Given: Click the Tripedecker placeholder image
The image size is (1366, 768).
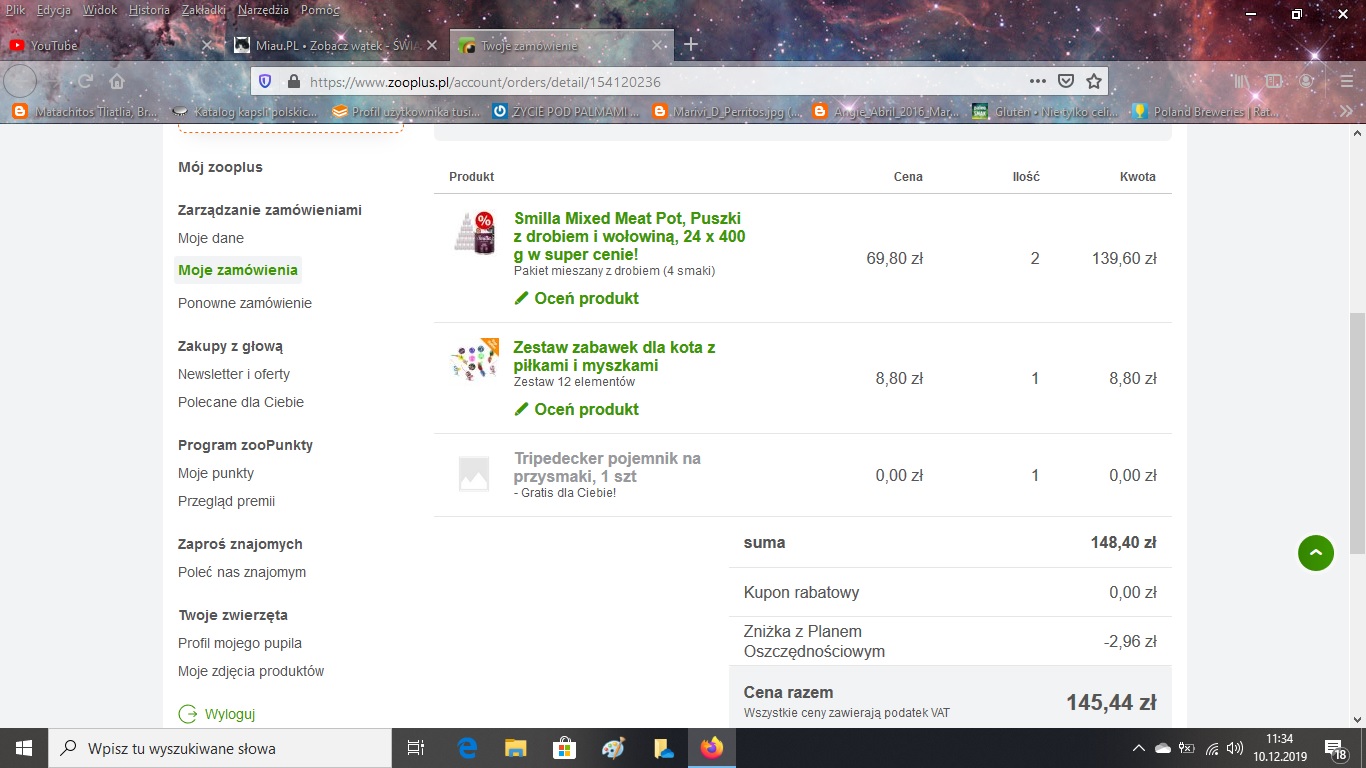Looking at the screenshot, I should [474, 473].
